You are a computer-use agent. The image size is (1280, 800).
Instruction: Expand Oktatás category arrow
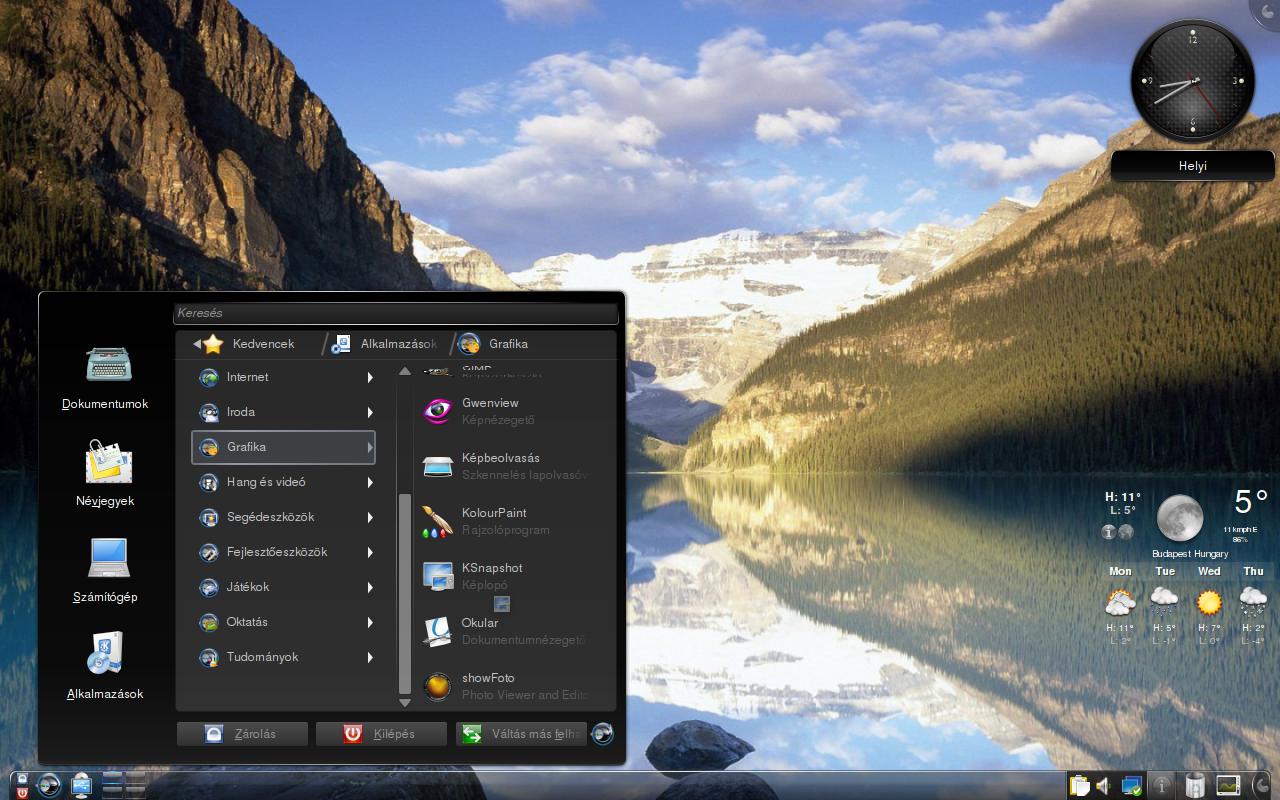click(x=370, y=622)
